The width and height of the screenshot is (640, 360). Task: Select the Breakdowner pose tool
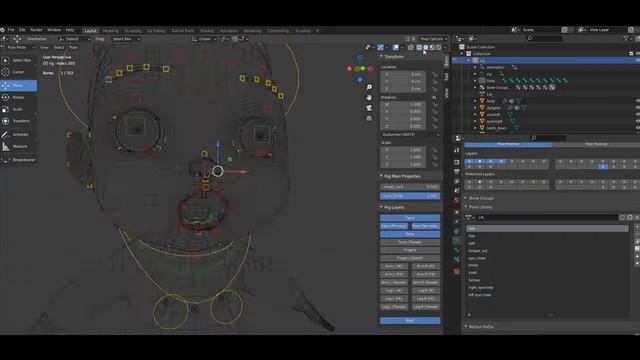click(19, 160)
